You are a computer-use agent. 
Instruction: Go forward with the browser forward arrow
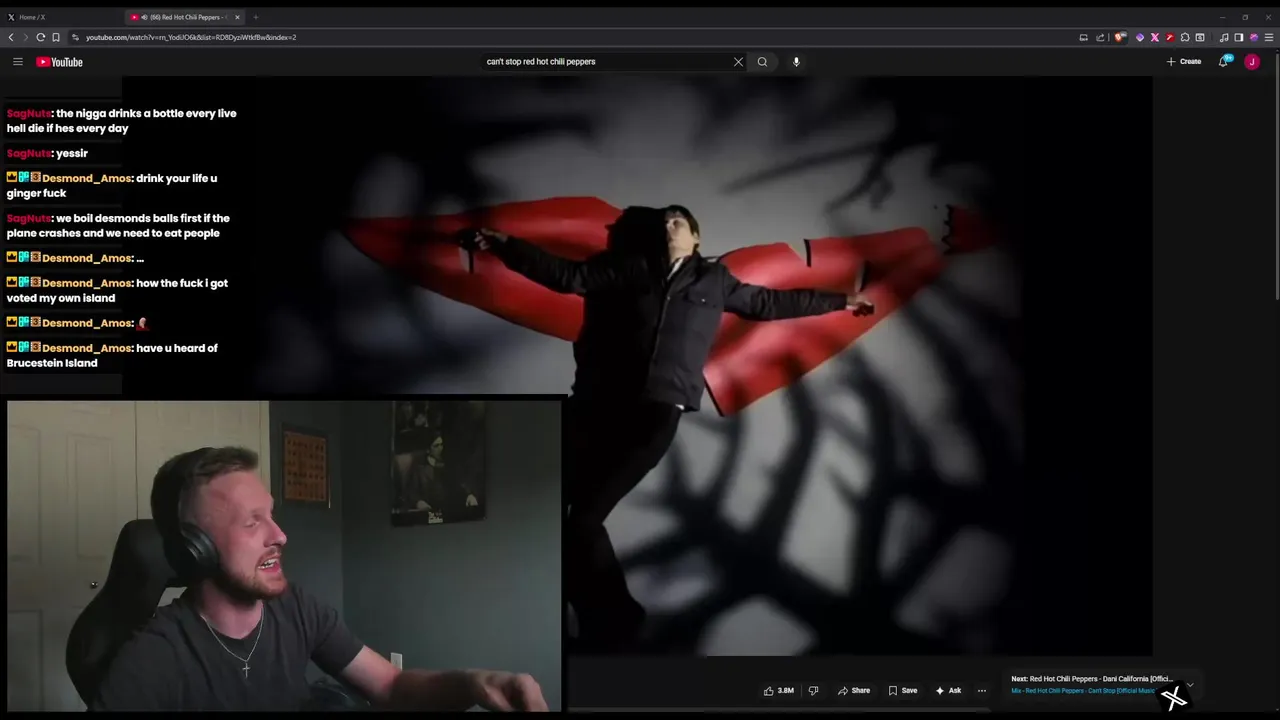pyautogui.click(x=26, y=37)
